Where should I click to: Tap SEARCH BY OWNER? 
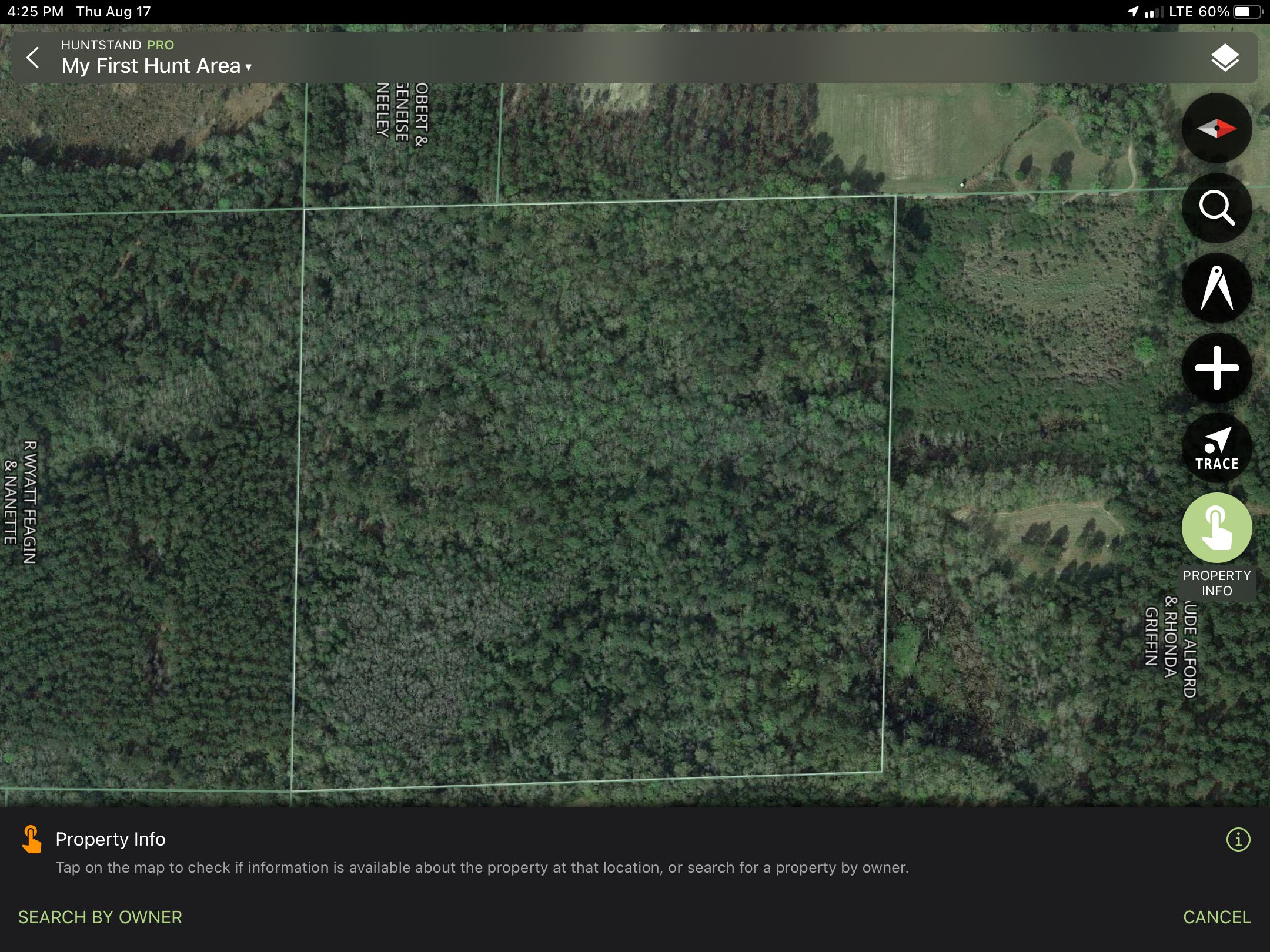click(100, 917)
